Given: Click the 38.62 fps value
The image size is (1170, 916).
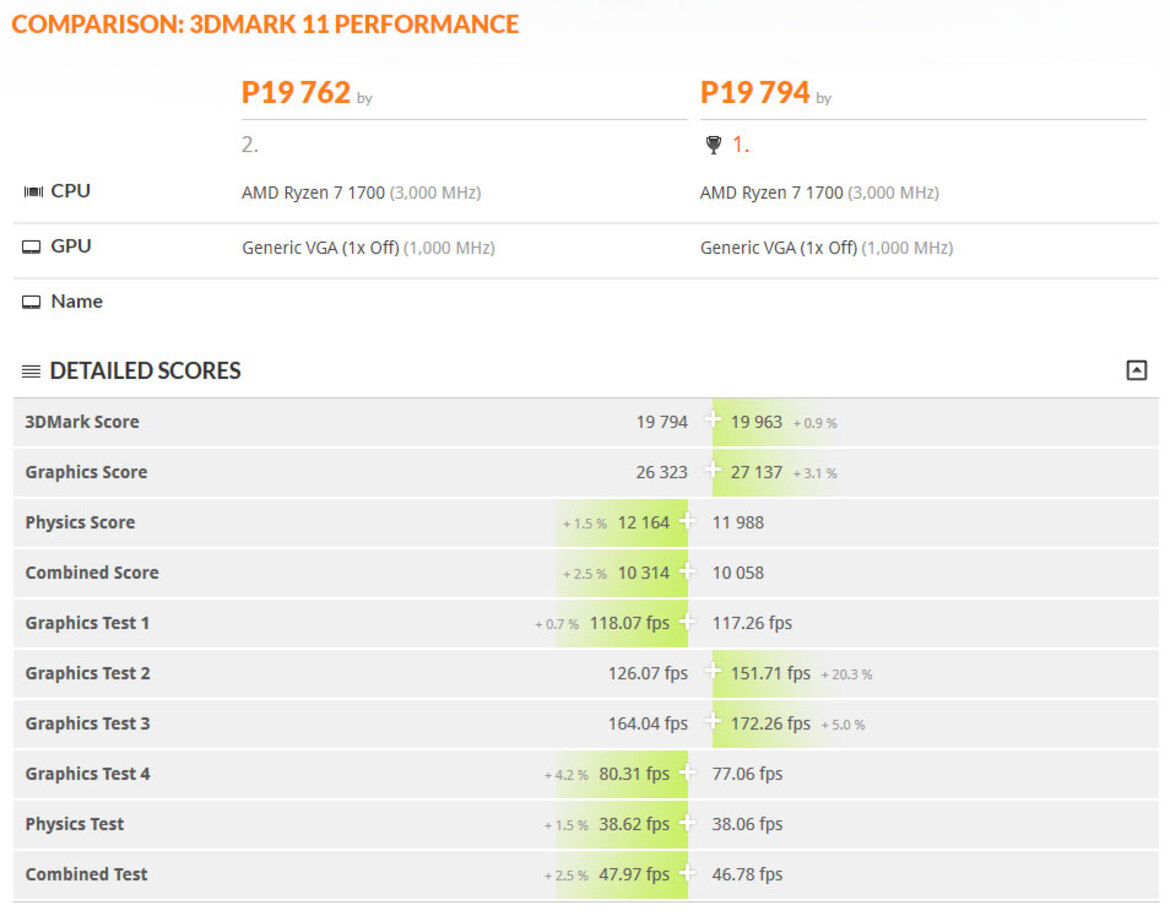Looking at the screenshot, I should (634, 824).
